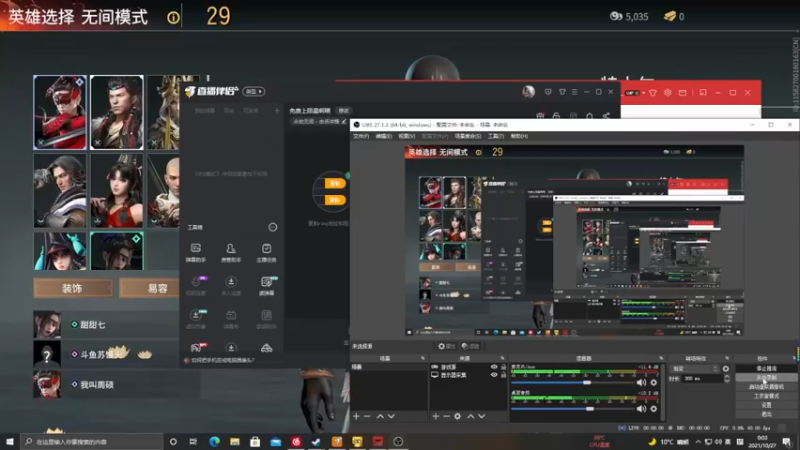Move scene up in OBS Scenes panel
Image resolution: width=800 pixels, height=450 pixels.
pyautogui.click(x=380, y=416)
